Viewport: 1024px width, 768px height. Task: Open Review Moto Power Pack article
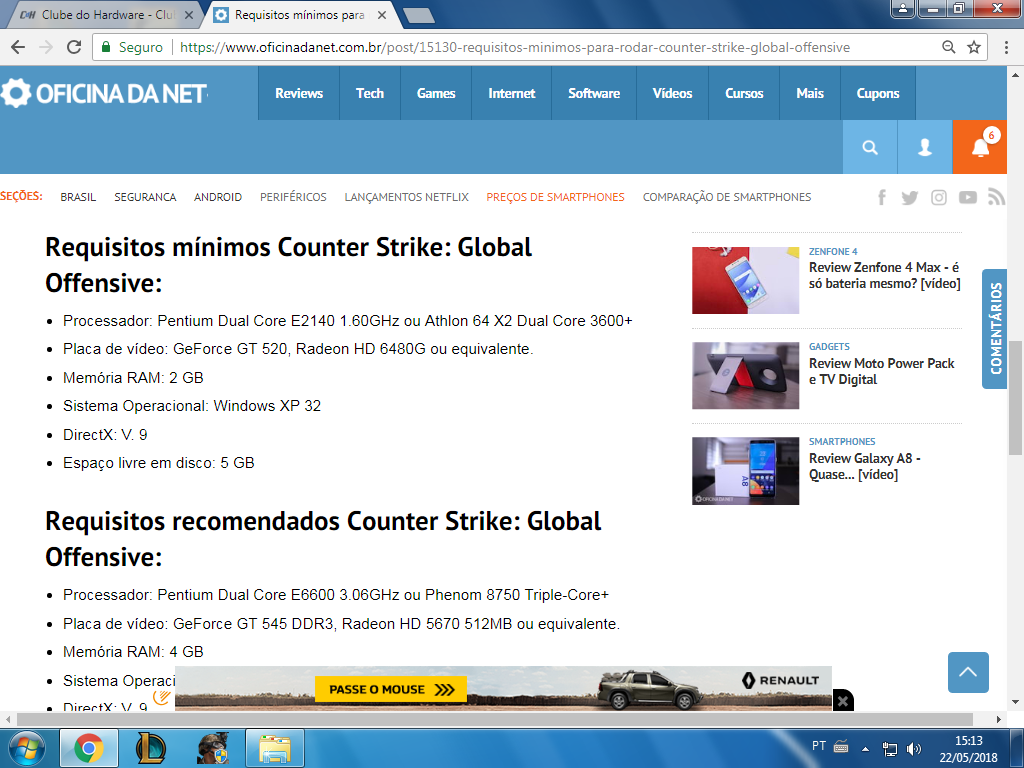tap(881, 372)
